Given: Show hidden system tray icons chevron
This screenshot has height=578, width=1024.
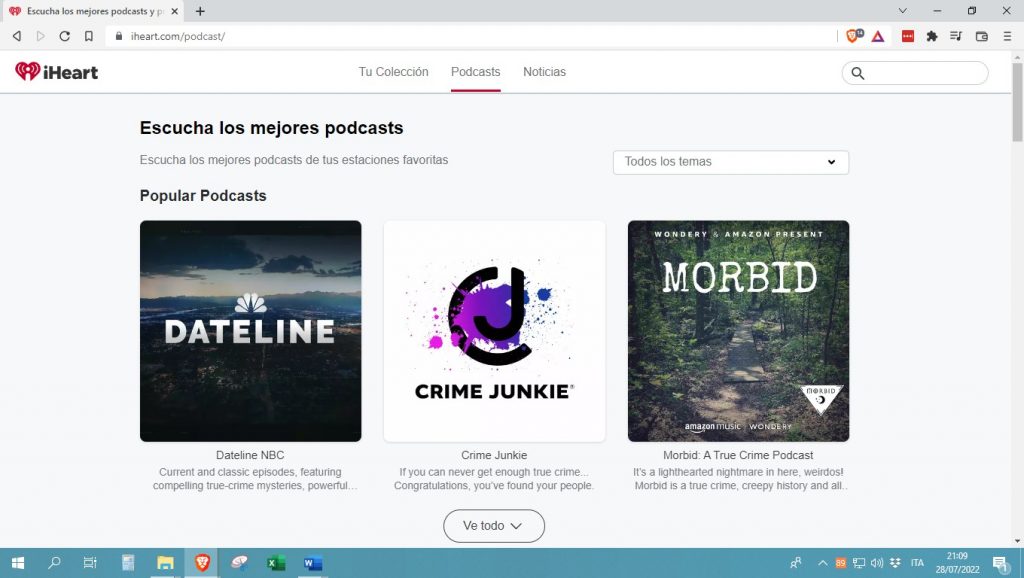Looking at the screenshot, I should tap(823, 563).
